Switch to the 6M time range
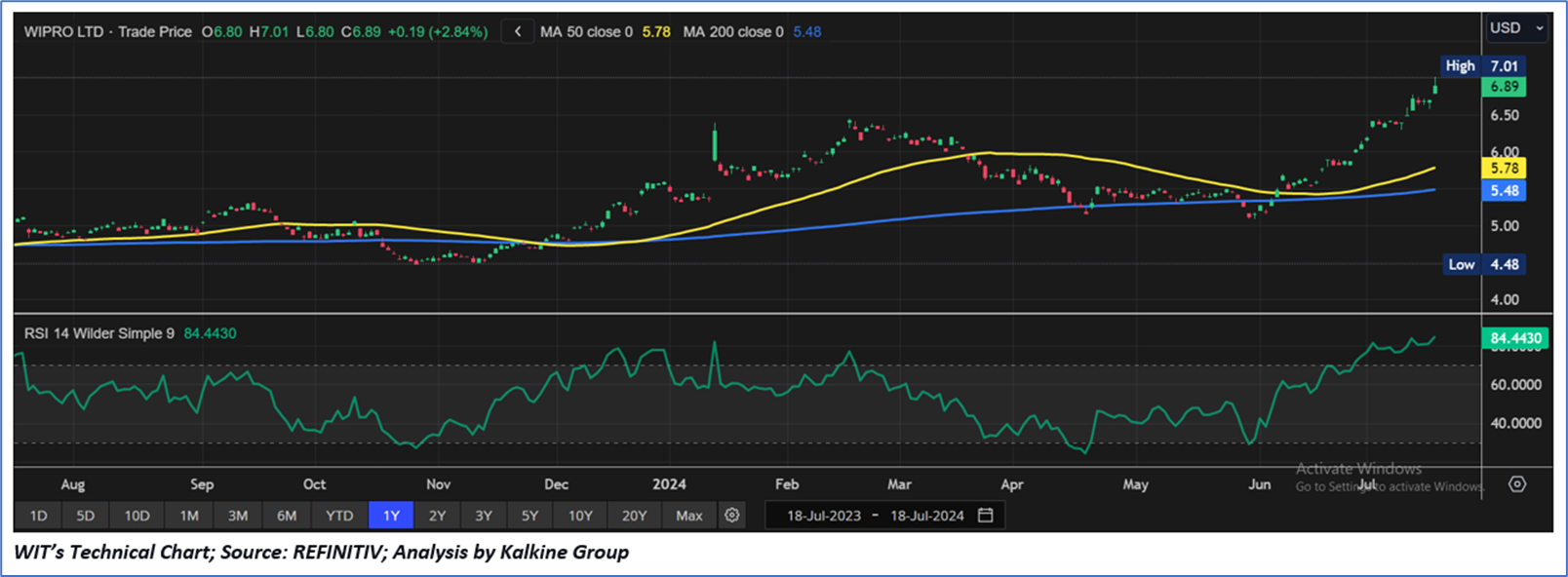The image size is (1568, 577). pos(287,516)
